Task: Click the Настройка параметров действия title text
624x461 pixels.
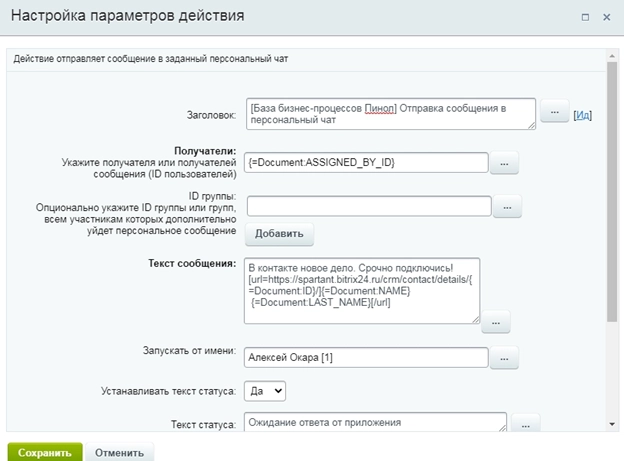Action: click(128, 16)
